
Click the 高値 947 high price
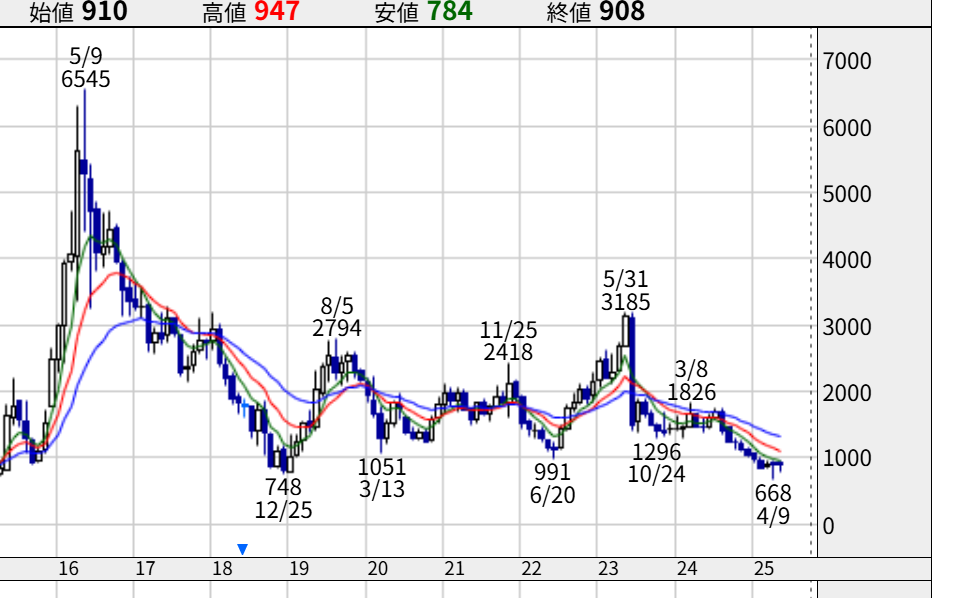tap(251, 12)
